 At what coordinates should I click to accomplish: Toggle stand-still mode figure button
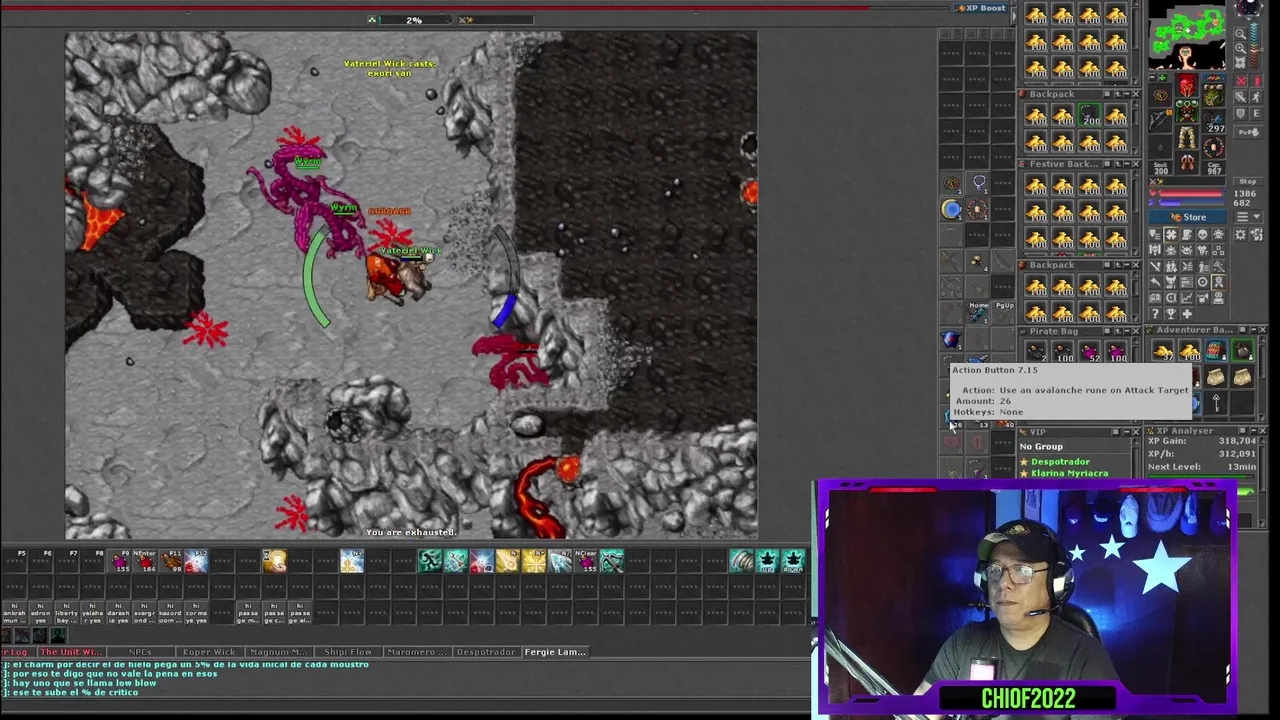(1257, 81)
